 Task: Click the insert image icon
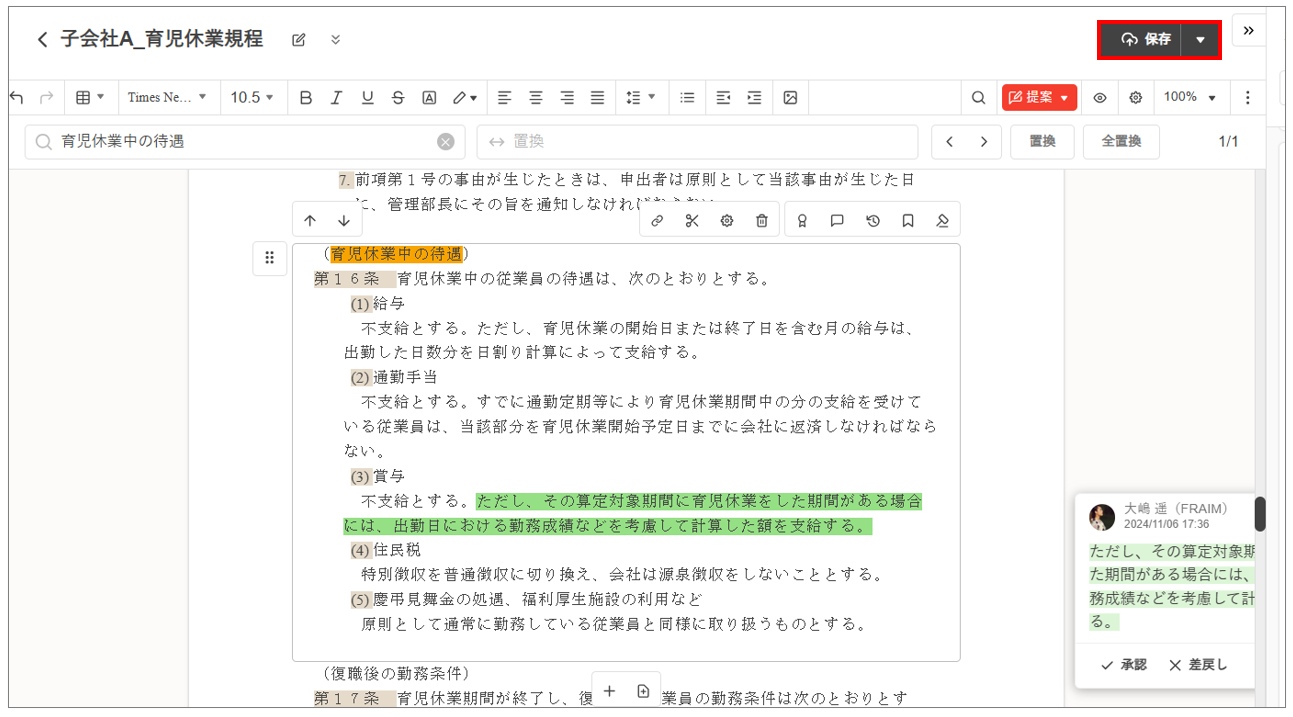coord(790,97)
